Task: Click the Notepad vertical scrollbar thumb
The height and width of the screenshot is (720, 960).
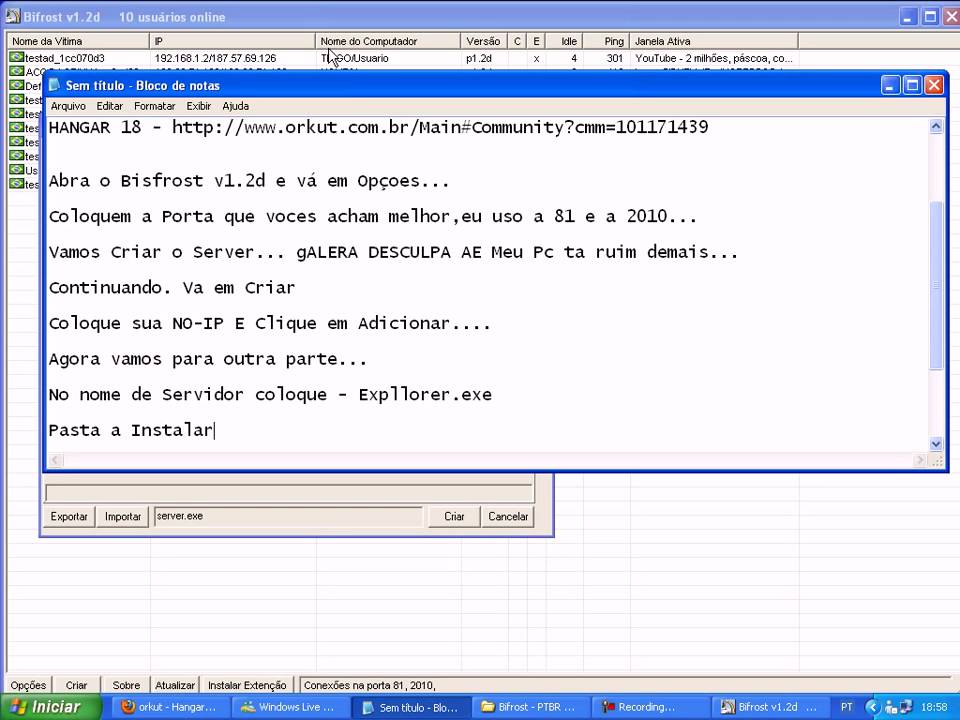Action: click(x=936, y=285)
